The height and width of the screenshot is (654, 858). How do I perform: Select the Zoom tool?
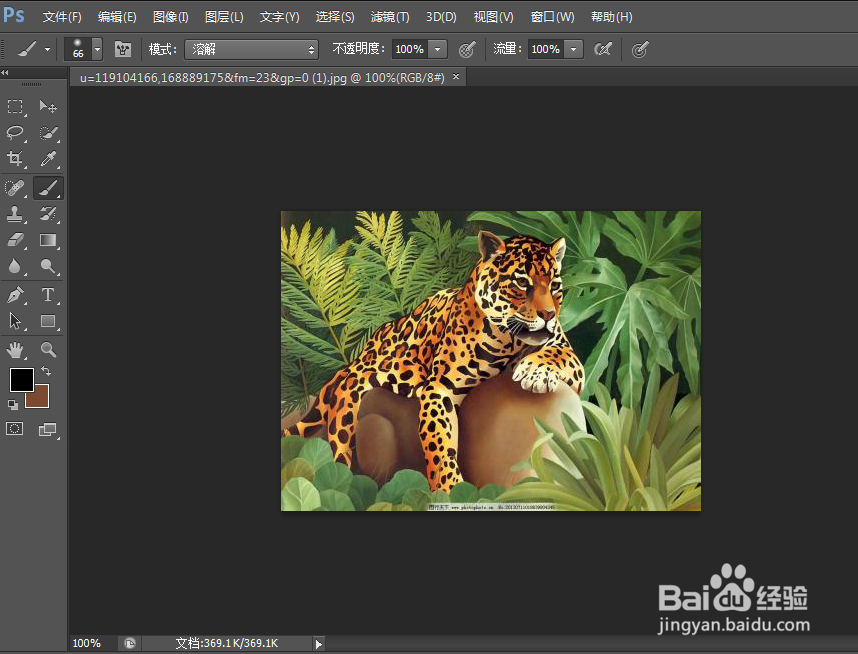[48, 350]
